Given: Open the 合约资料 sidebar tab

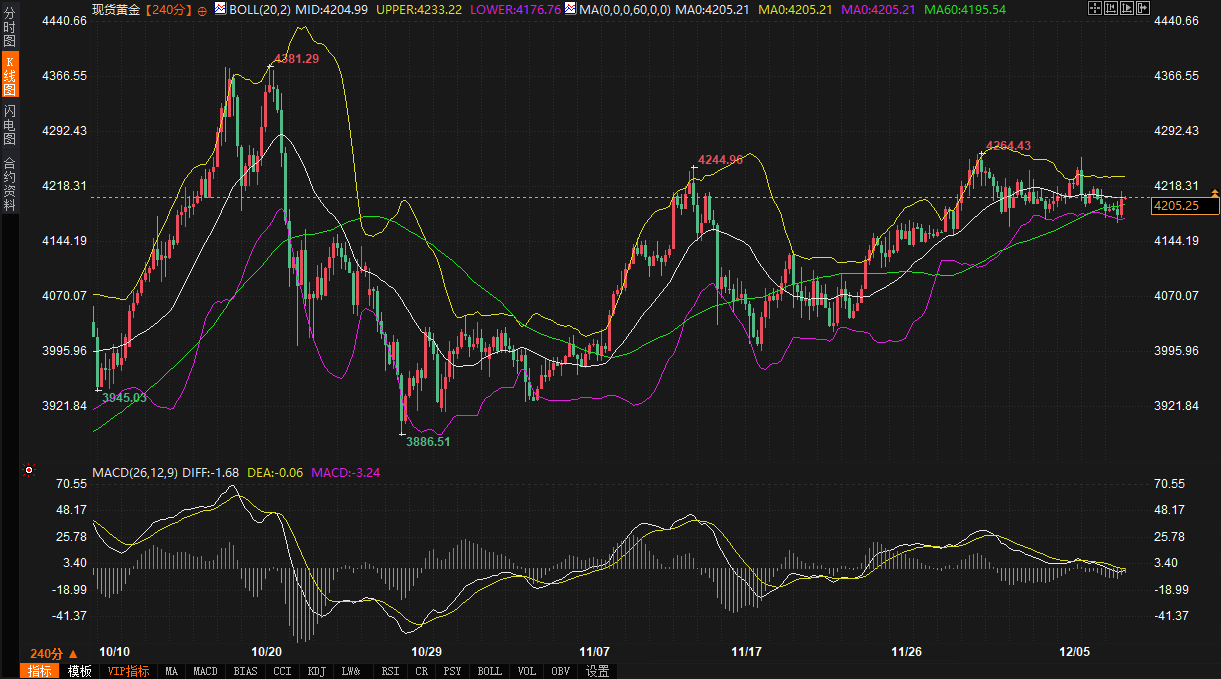Looking at the screenshot, I should (x=10, y=185).
